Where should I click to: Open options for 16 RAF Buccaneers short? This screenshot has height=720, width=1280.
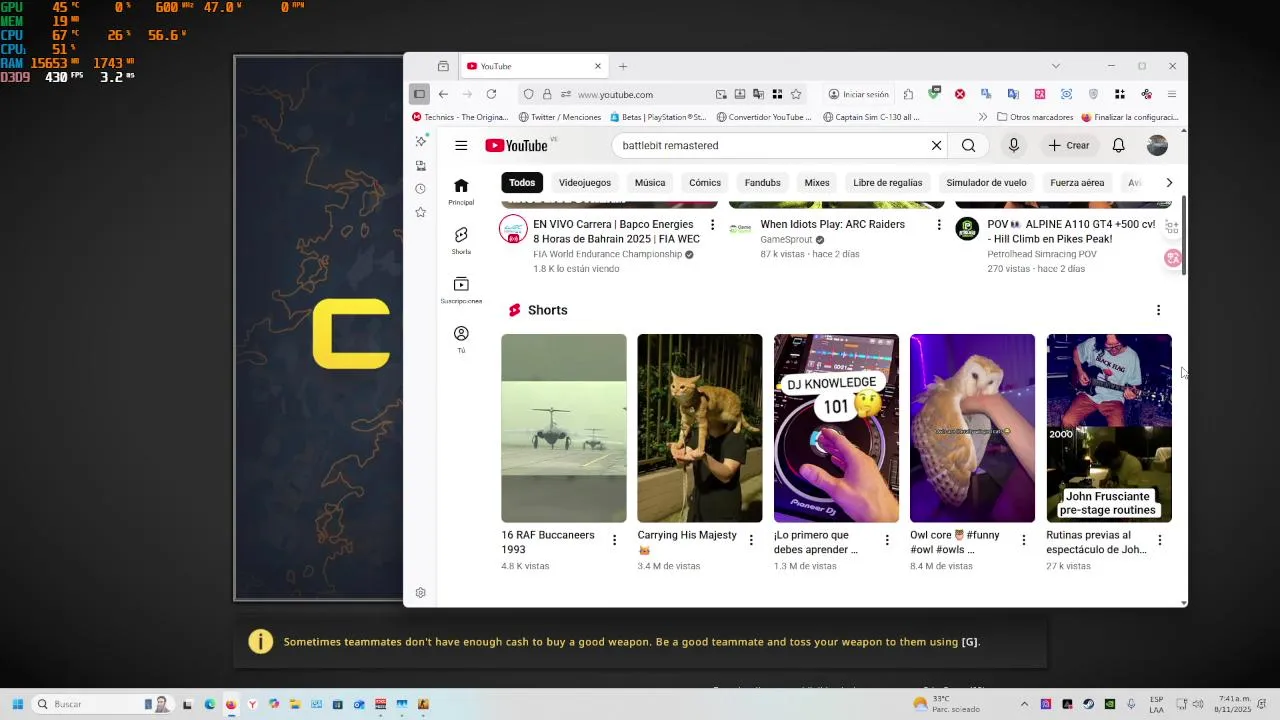coord(614,540)
